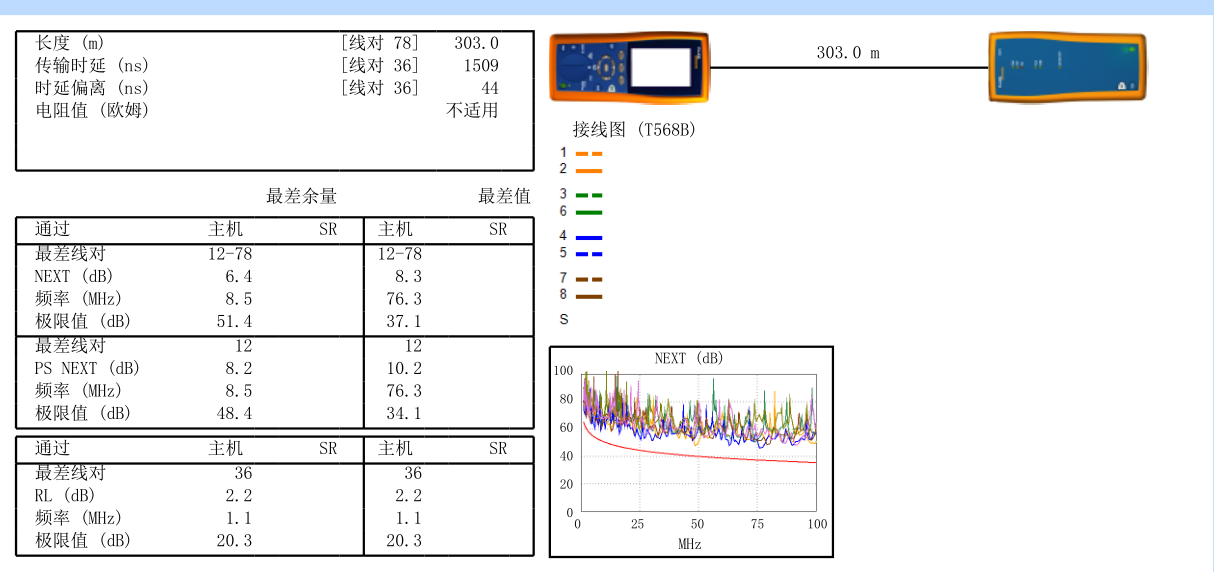
Task: Click wire 5 blue dashed swatch
Action: pyautogui.click(x=589, y=254)
